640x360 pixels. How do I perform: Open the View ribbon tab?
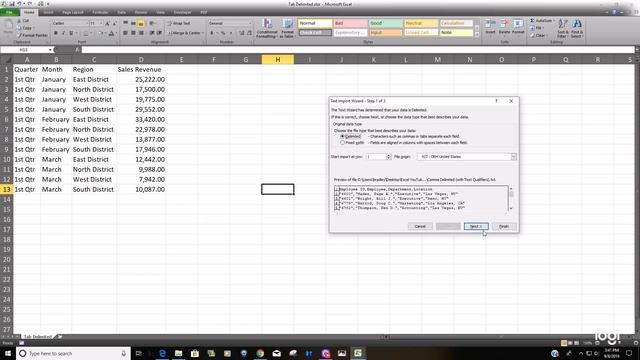click(x=160, y=12)
